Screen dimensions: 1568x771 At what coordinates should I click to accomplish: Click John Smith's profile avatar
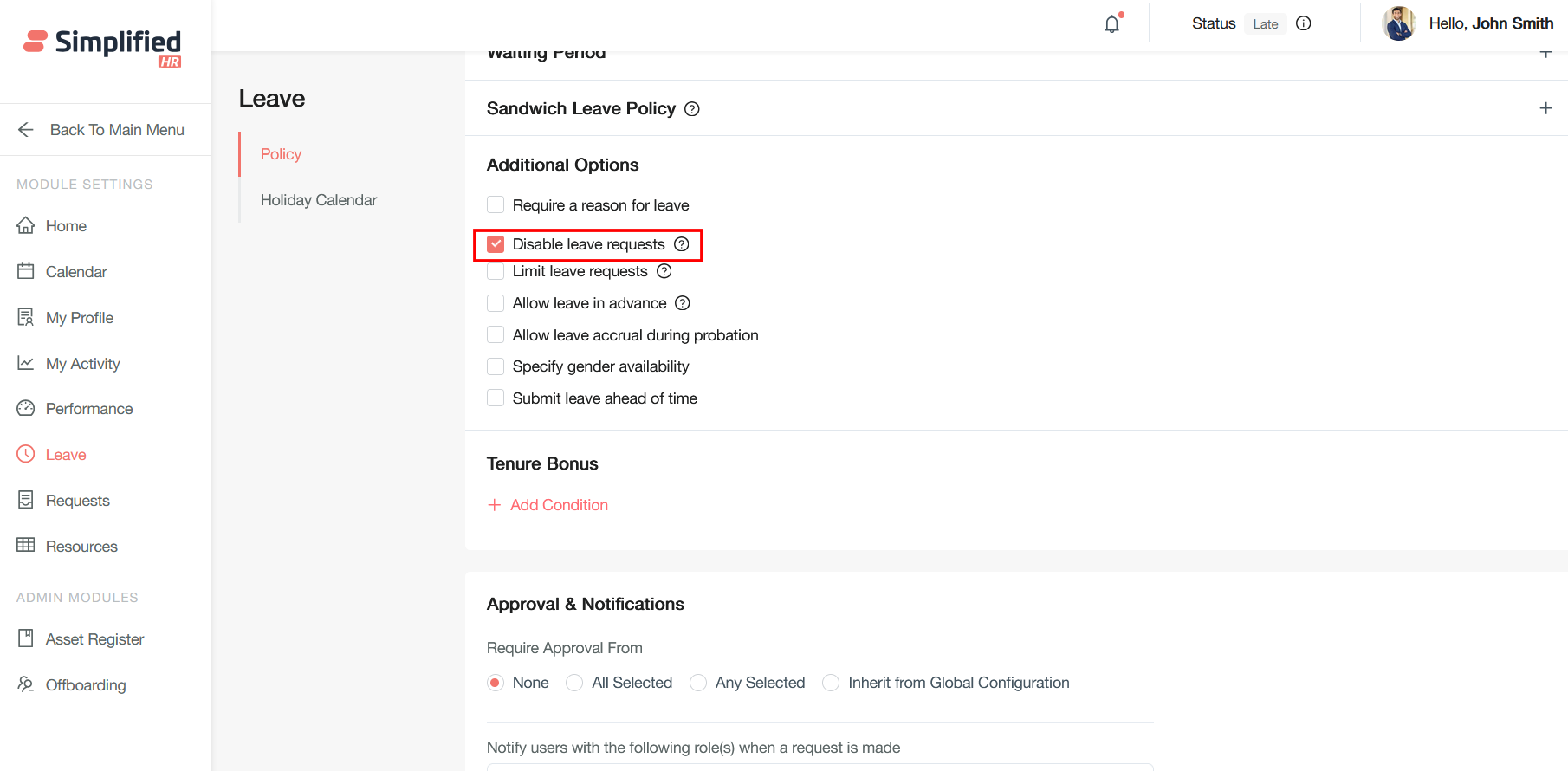pyautogui.click(x=1398, y=23)
